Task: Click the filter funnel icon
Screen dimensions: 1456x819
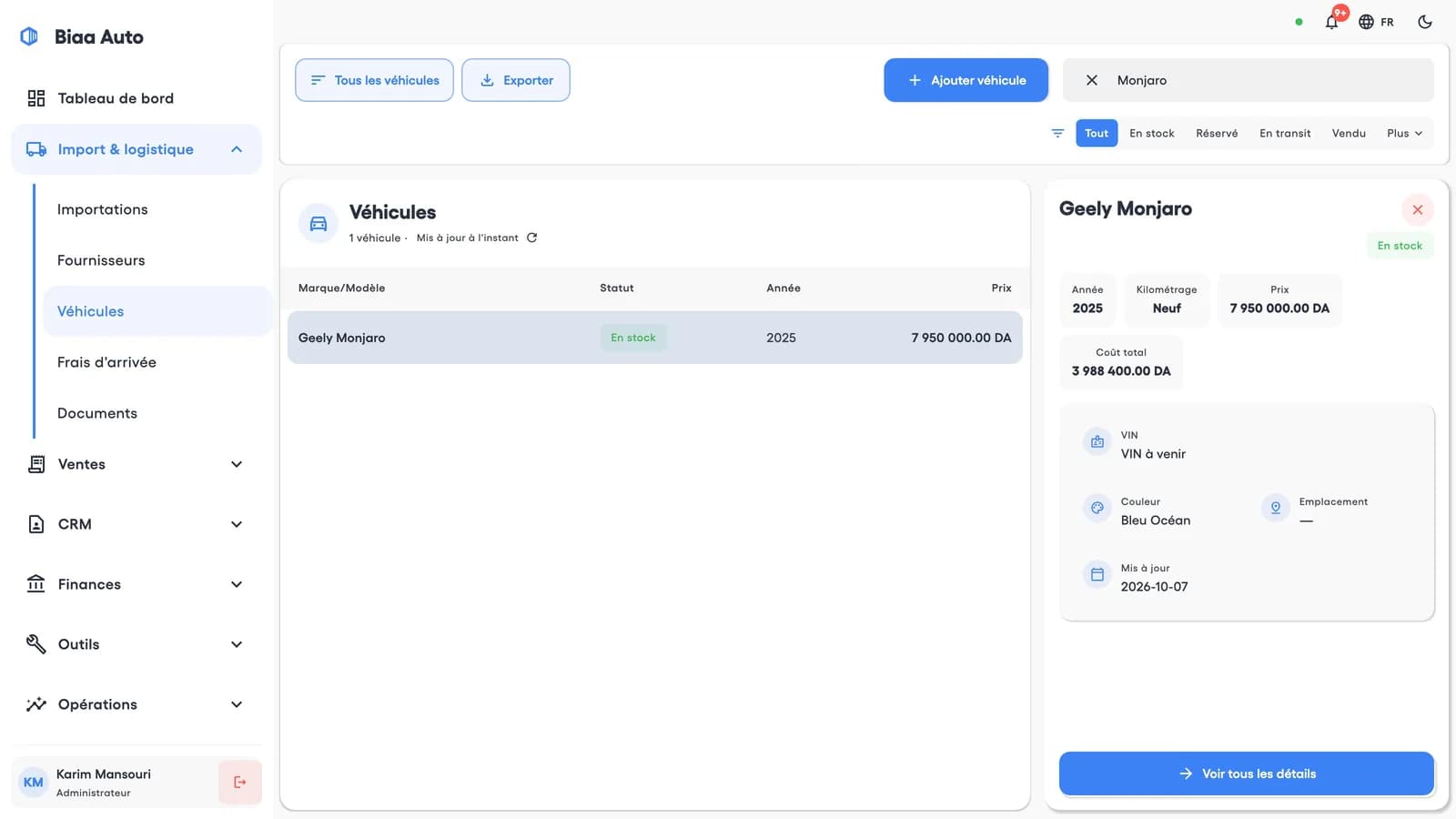Action: (1057, 133)
